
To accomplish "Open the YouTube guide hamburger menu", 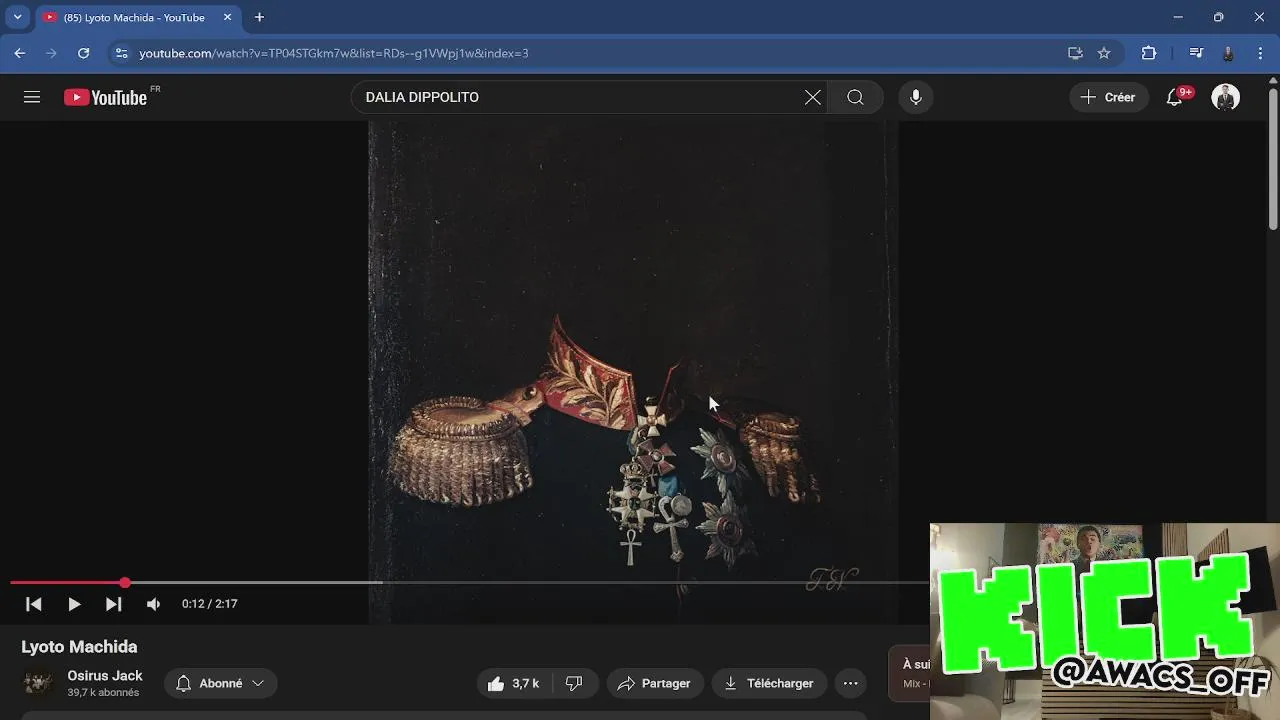I will (x=32, y=97).
